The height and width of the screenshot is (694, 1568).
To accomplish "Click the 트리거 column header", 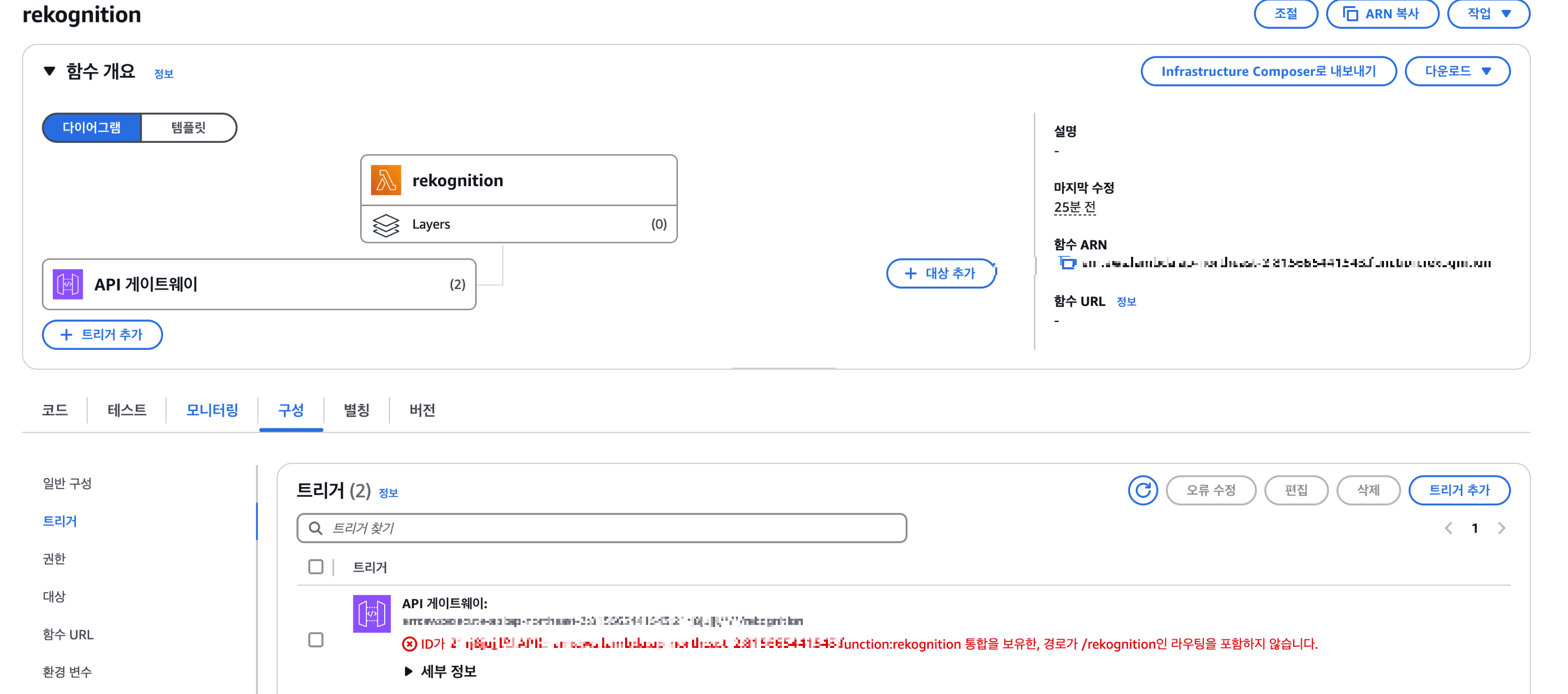I will (x=370, y=567).
